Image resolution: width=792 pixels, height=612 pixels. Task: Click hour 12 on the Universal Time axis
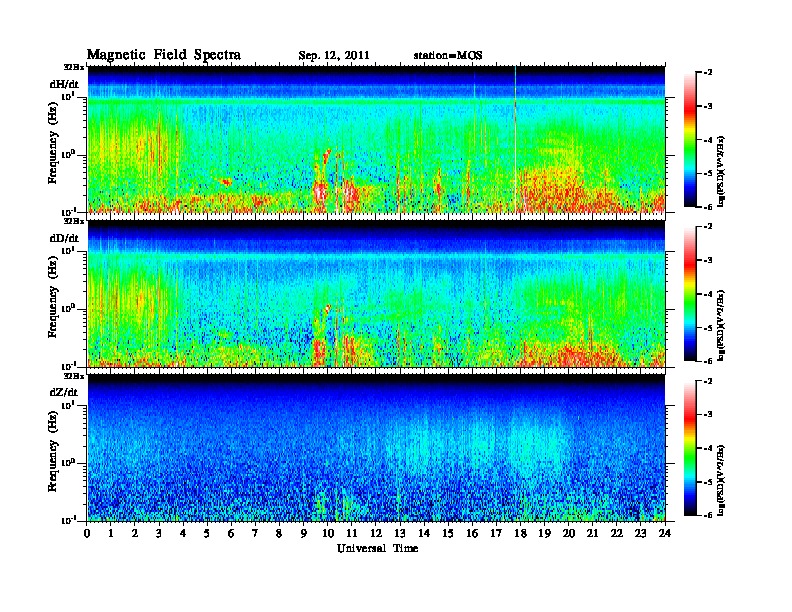(x=376, y=533)
